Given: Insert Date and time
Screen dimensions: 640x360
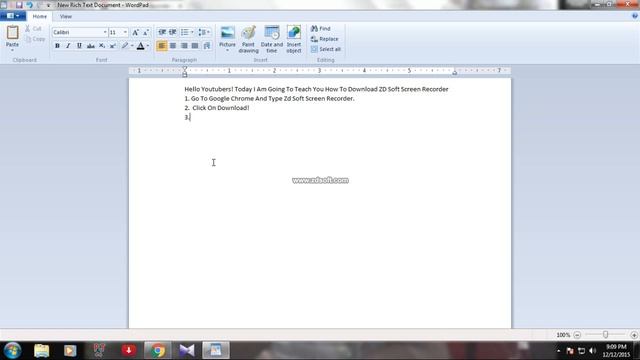Looking at the screenshot, I should [x=271, y=39].
